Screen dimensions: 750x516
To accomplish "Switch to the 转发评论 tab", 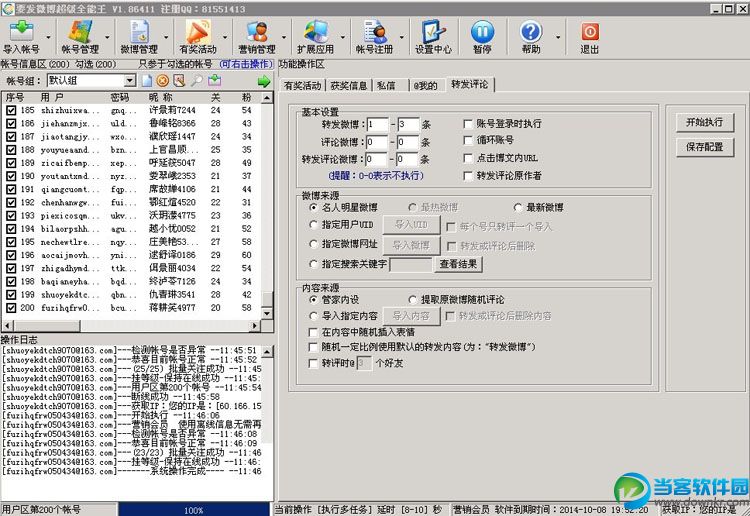I will point(469,85).
